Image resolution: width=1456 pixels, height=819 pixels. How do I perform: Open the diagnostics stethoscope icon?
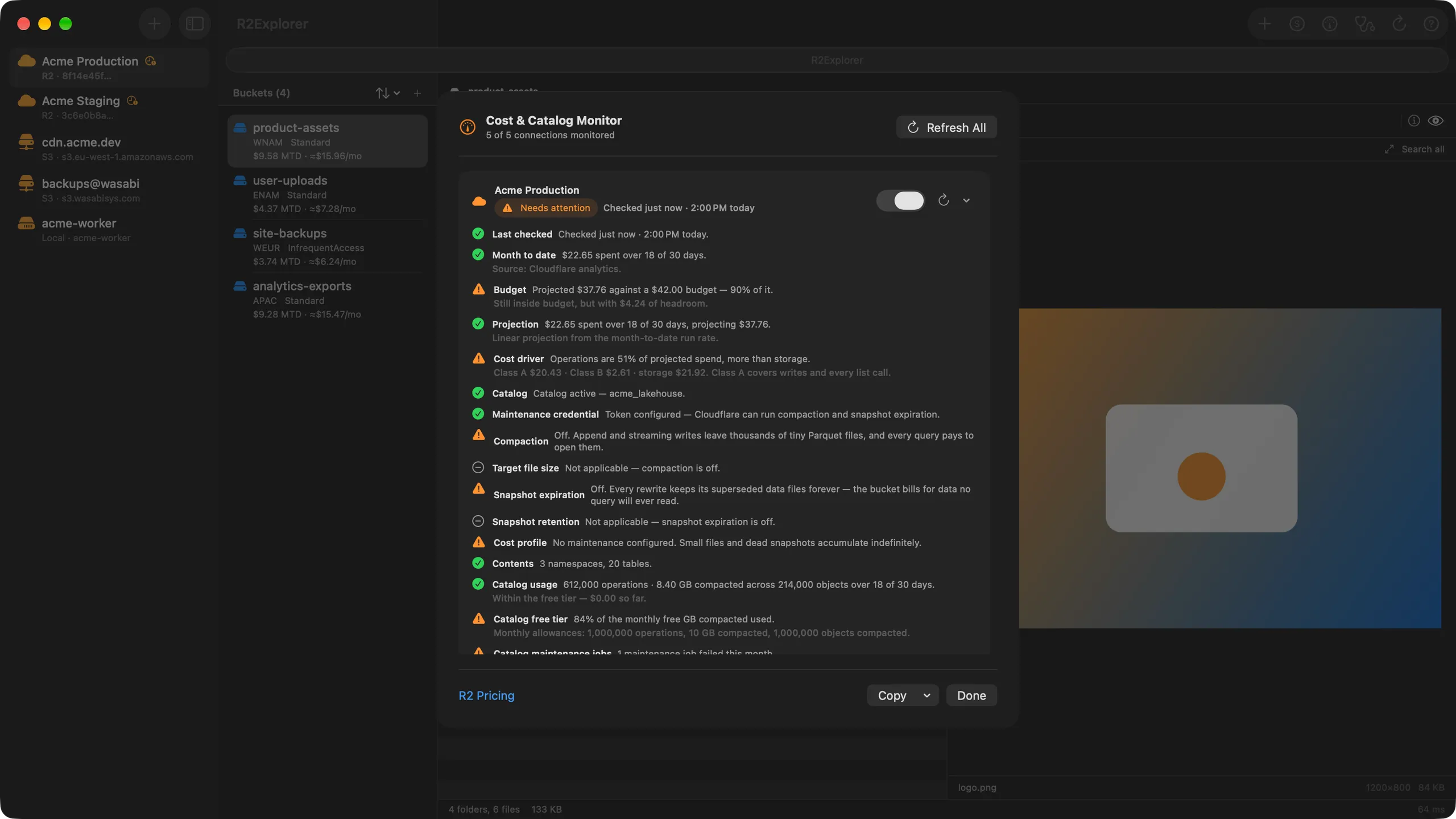tap(1364, 24)
